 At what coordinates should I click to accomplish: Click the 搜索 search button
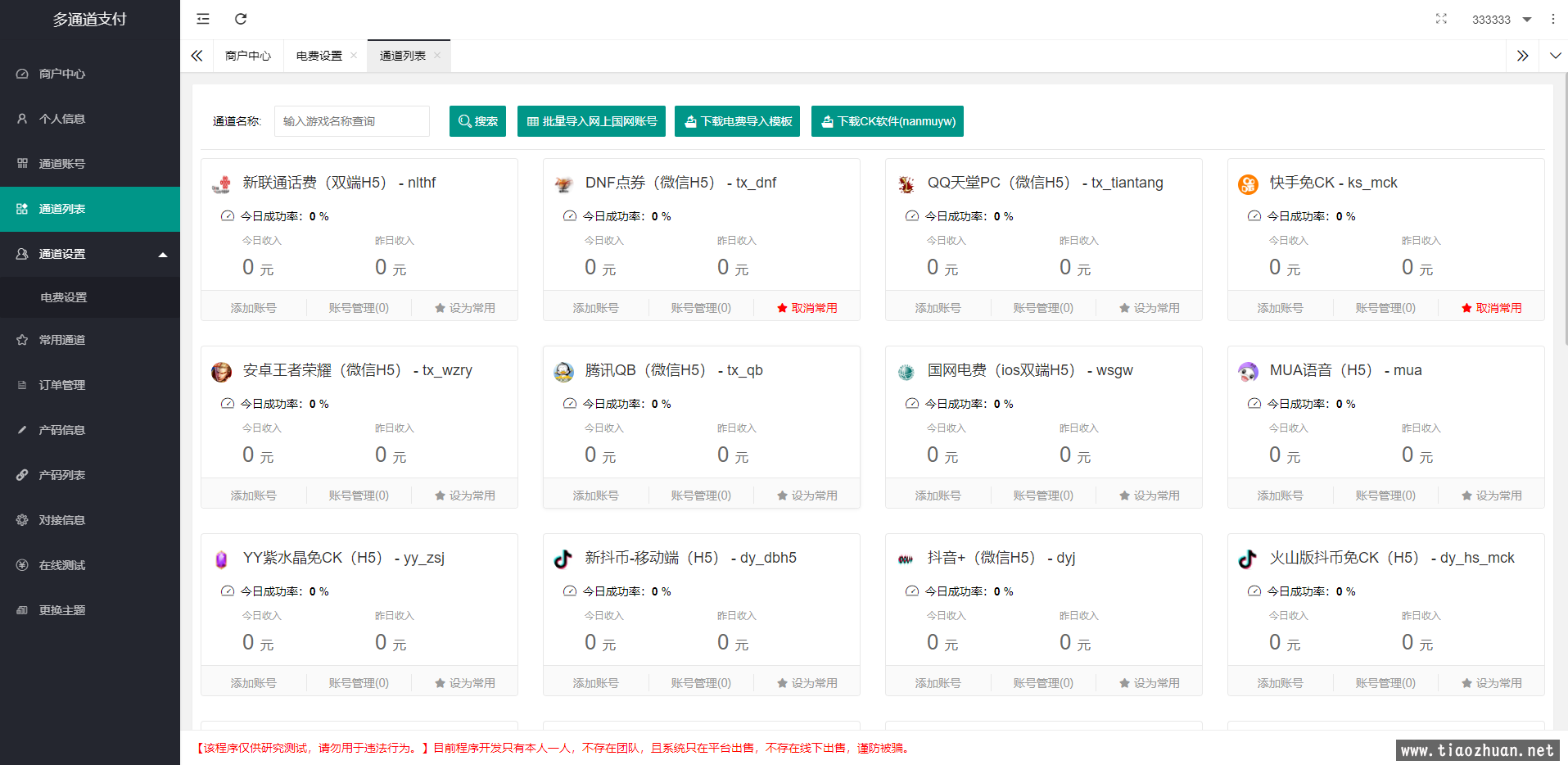[477, 121]
